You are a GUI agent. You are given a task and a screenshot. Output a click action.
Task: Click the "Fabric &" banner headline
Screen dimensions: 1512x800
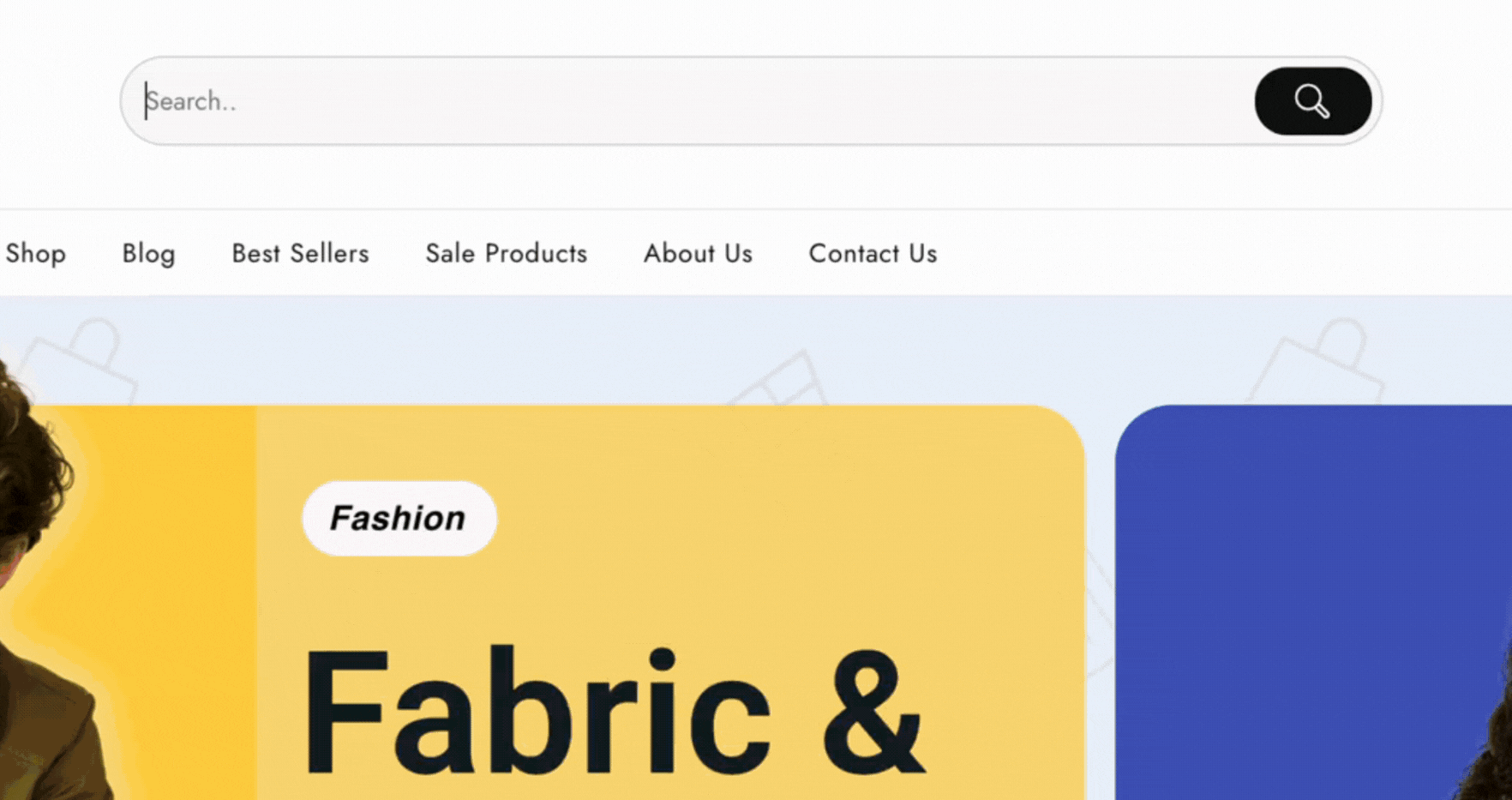tap(612, 712)
